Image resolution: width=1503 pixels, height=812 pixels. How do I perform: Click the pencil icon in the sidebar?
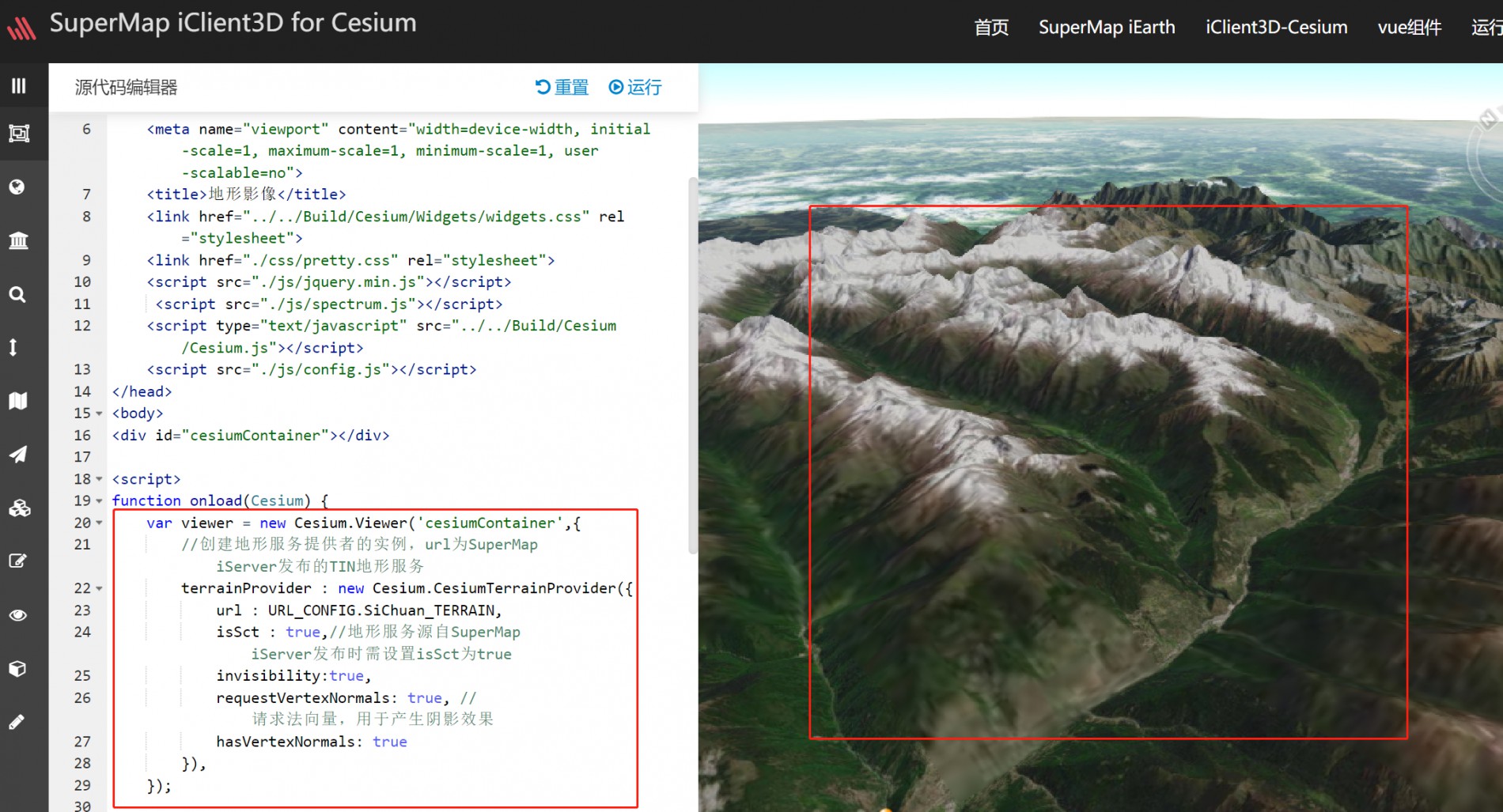[17, 721]
